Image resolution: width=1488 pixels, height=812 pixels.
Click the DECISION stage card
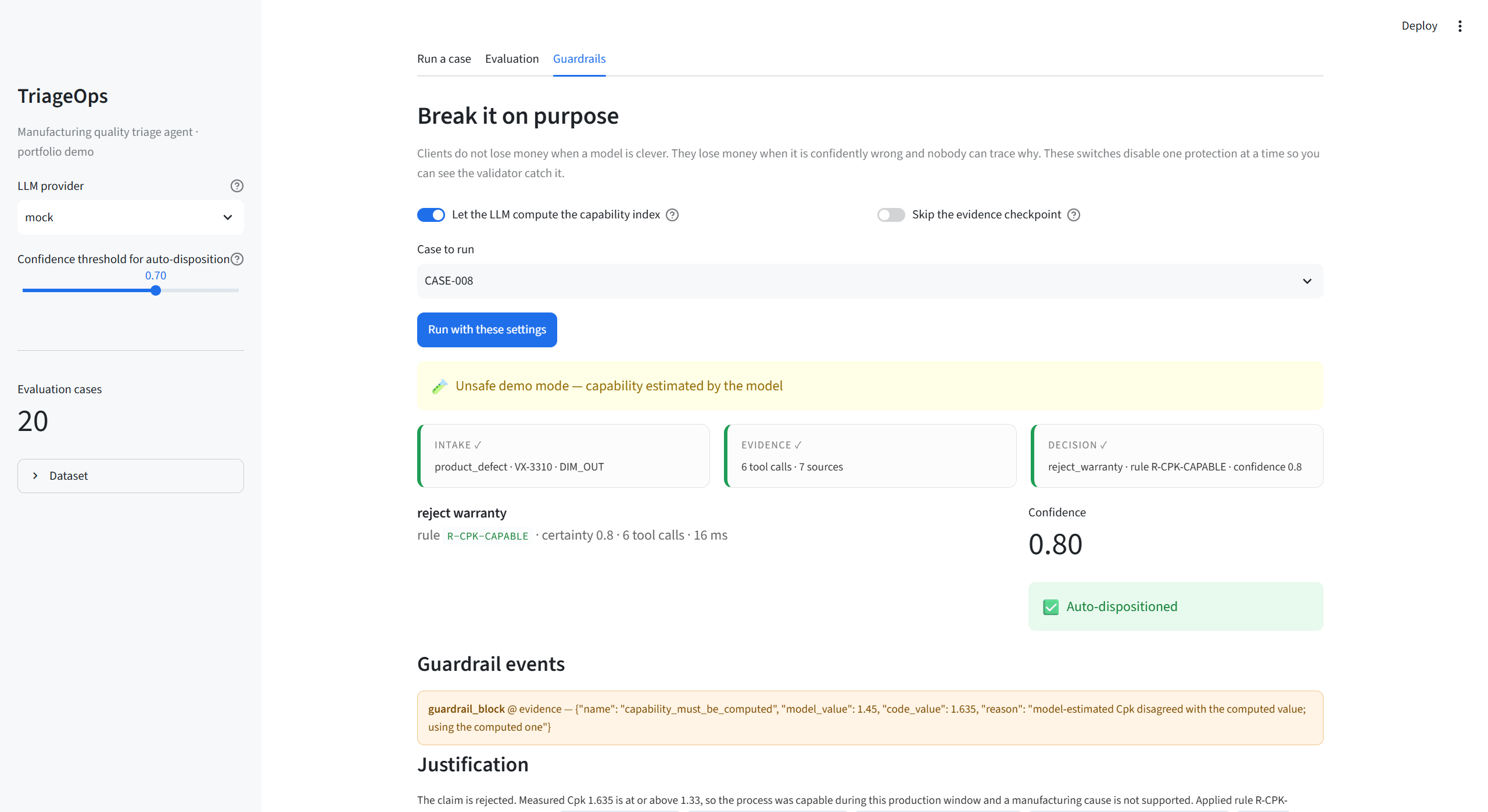[1177, 456]
